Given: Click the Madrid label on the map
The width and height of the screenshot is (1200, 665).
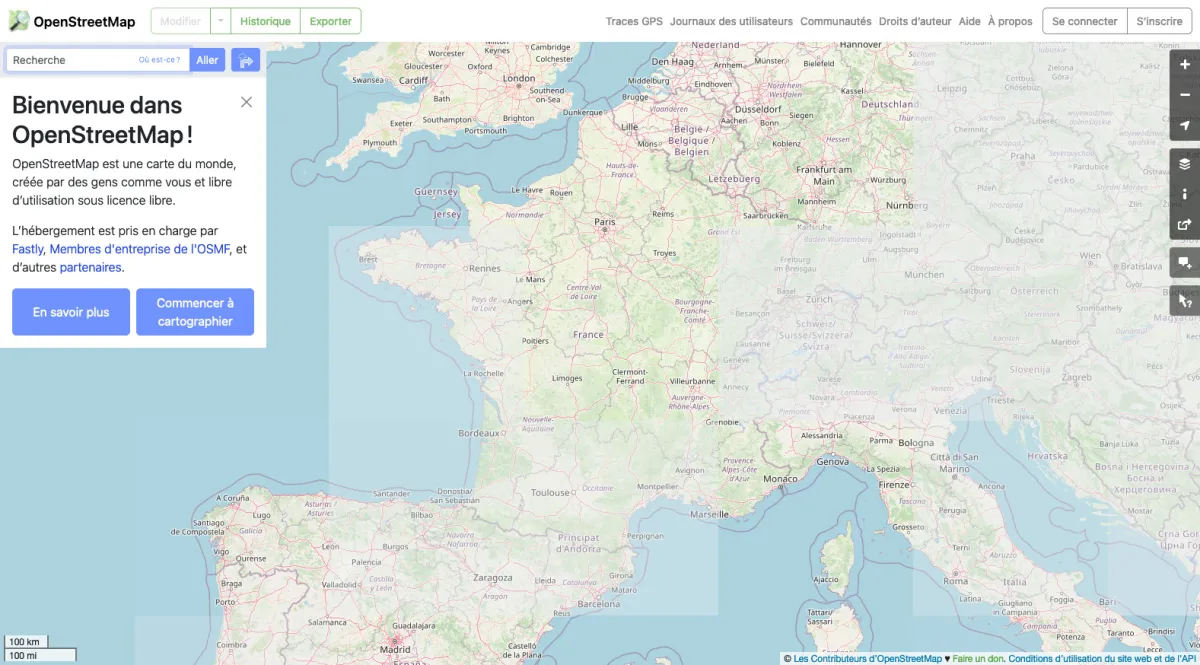Looking at the screenshot, I should pyautogui.click(x=394, y=649).
